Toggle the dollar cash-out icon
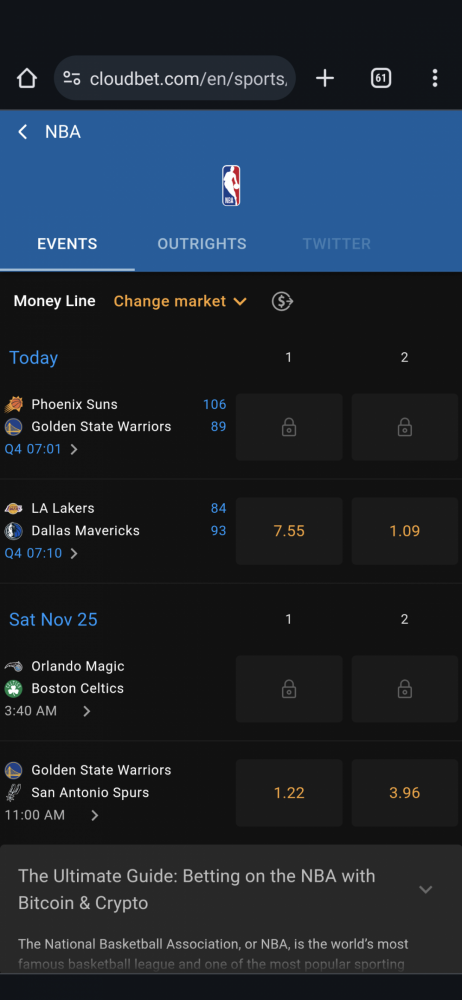This screenshot has width=462, height=1000. pos(282,301)
